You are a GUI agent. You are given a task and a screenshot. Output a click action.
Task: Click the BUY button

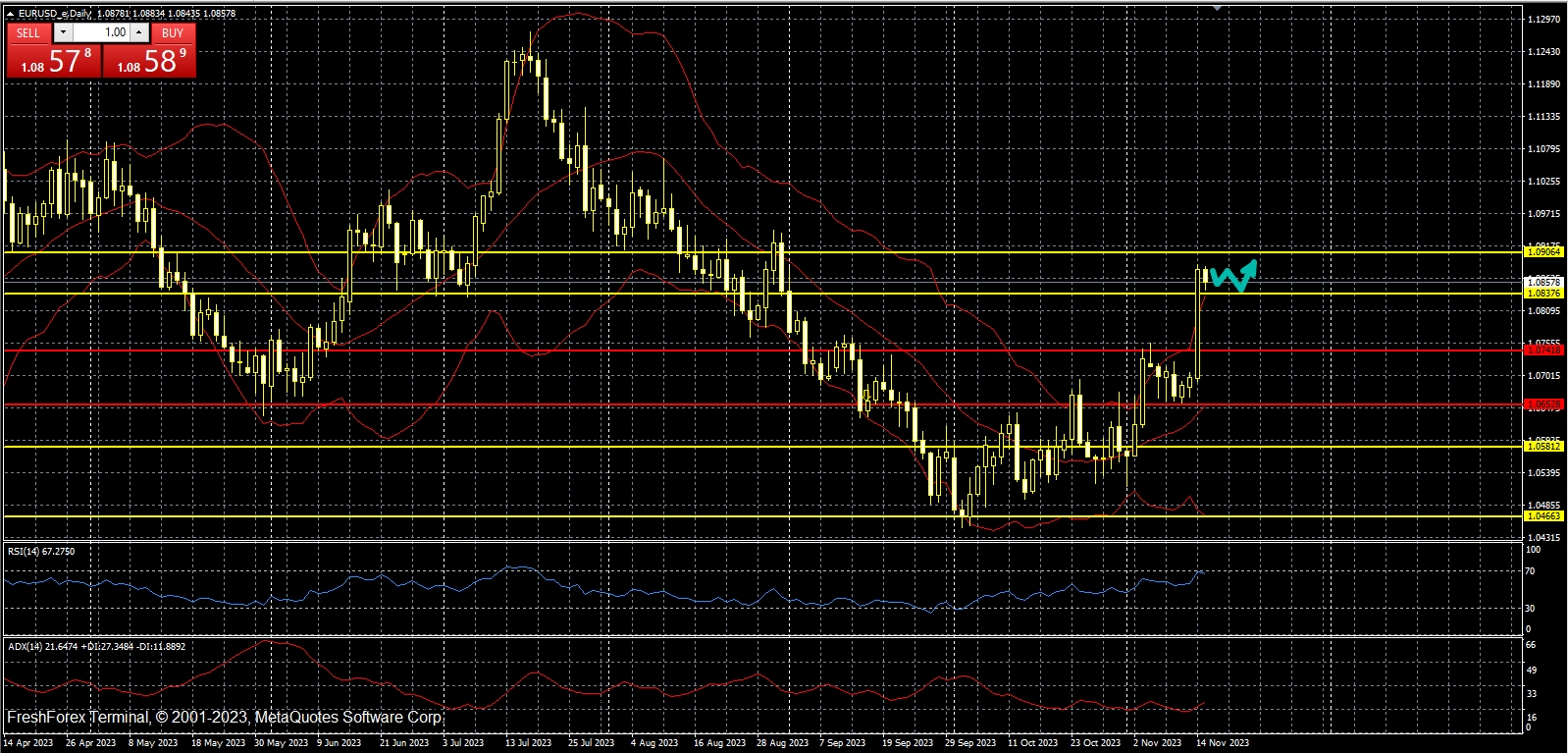click(x=173, y=32)
